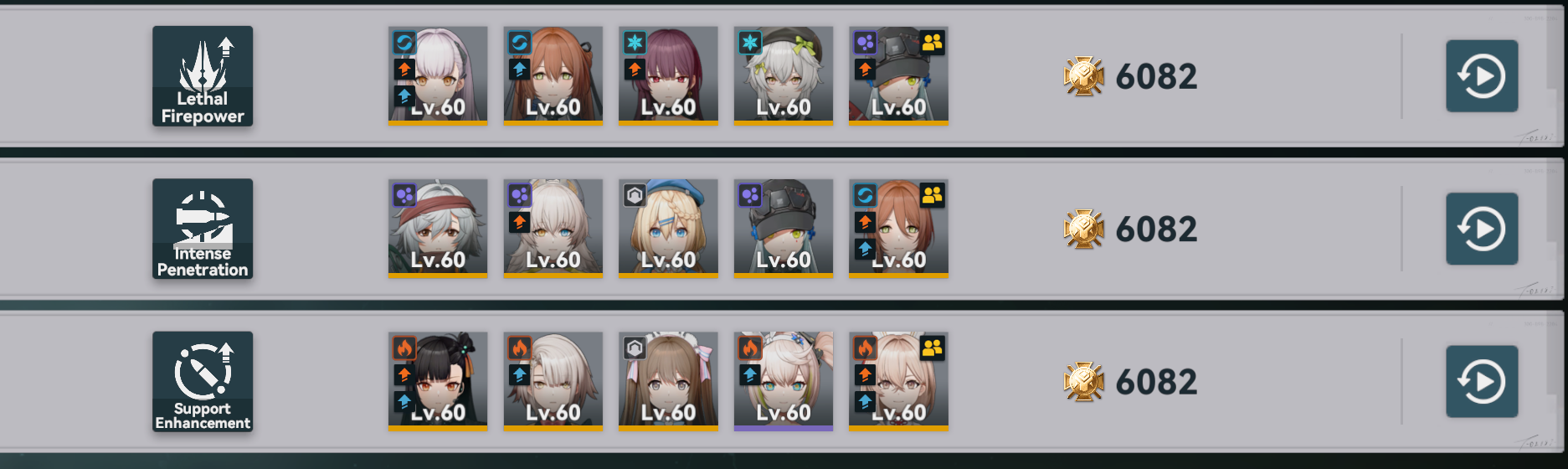
Task: Select helmeted support doll in Lethal Firepower row
Action: coord(898,76)
